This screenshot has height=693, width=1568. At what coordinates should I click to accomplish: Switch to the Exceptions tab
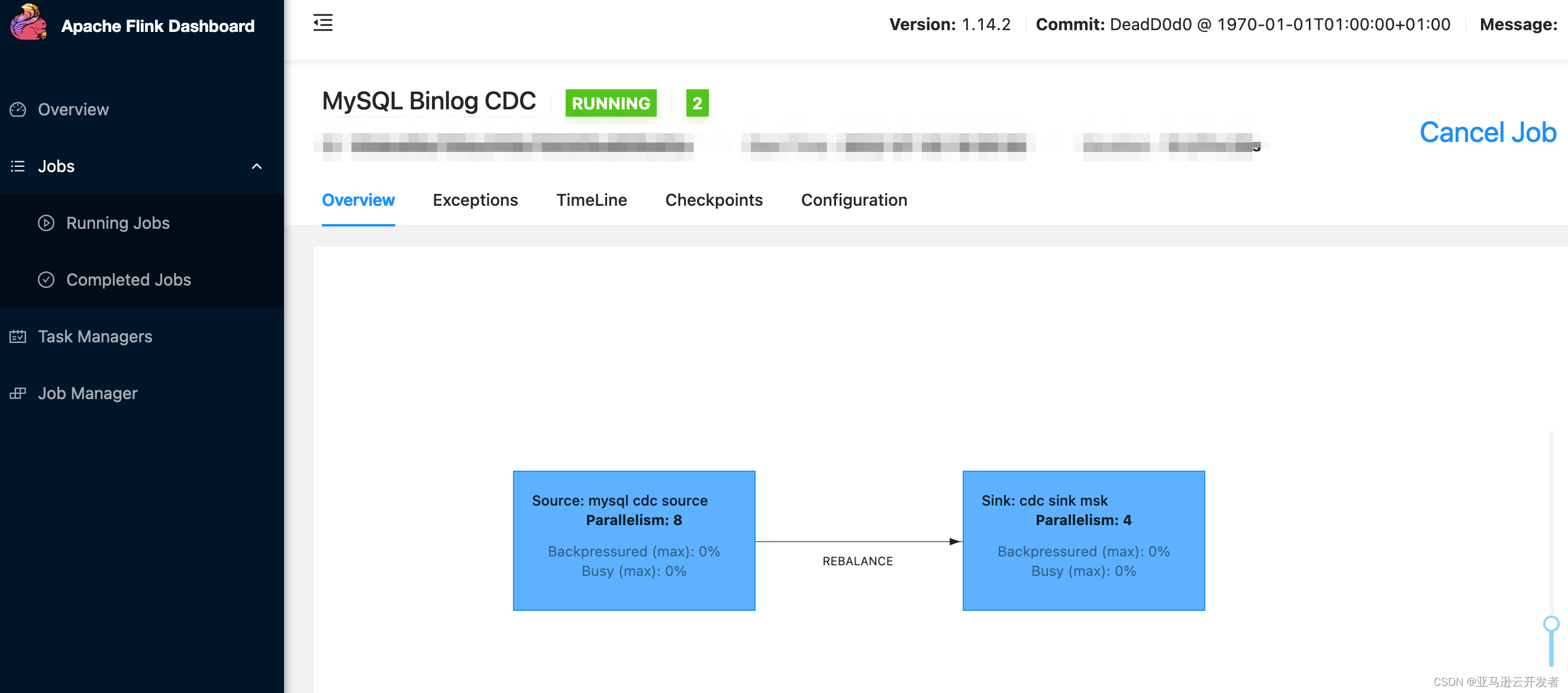pos(475,200)
